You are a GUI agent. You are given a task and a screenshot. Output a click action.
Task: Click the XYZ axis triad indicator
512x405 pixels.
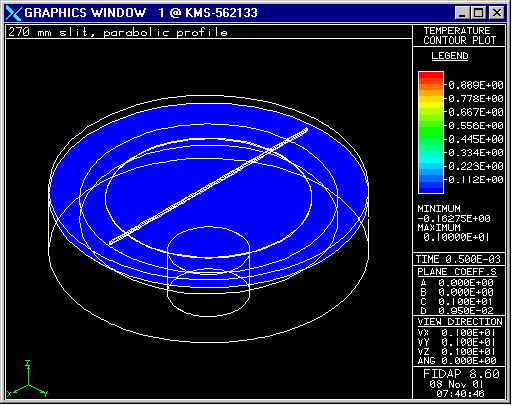(28, 379)
